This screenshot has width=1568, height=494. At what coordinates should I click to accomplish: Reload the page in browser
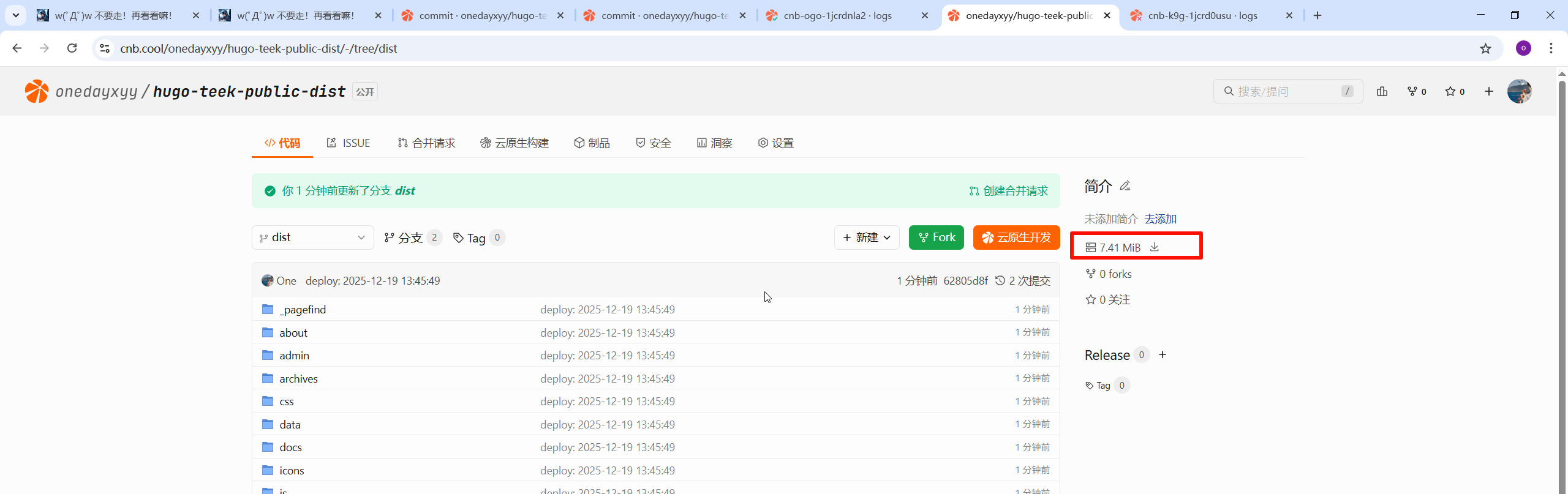[x=72, y=48]
